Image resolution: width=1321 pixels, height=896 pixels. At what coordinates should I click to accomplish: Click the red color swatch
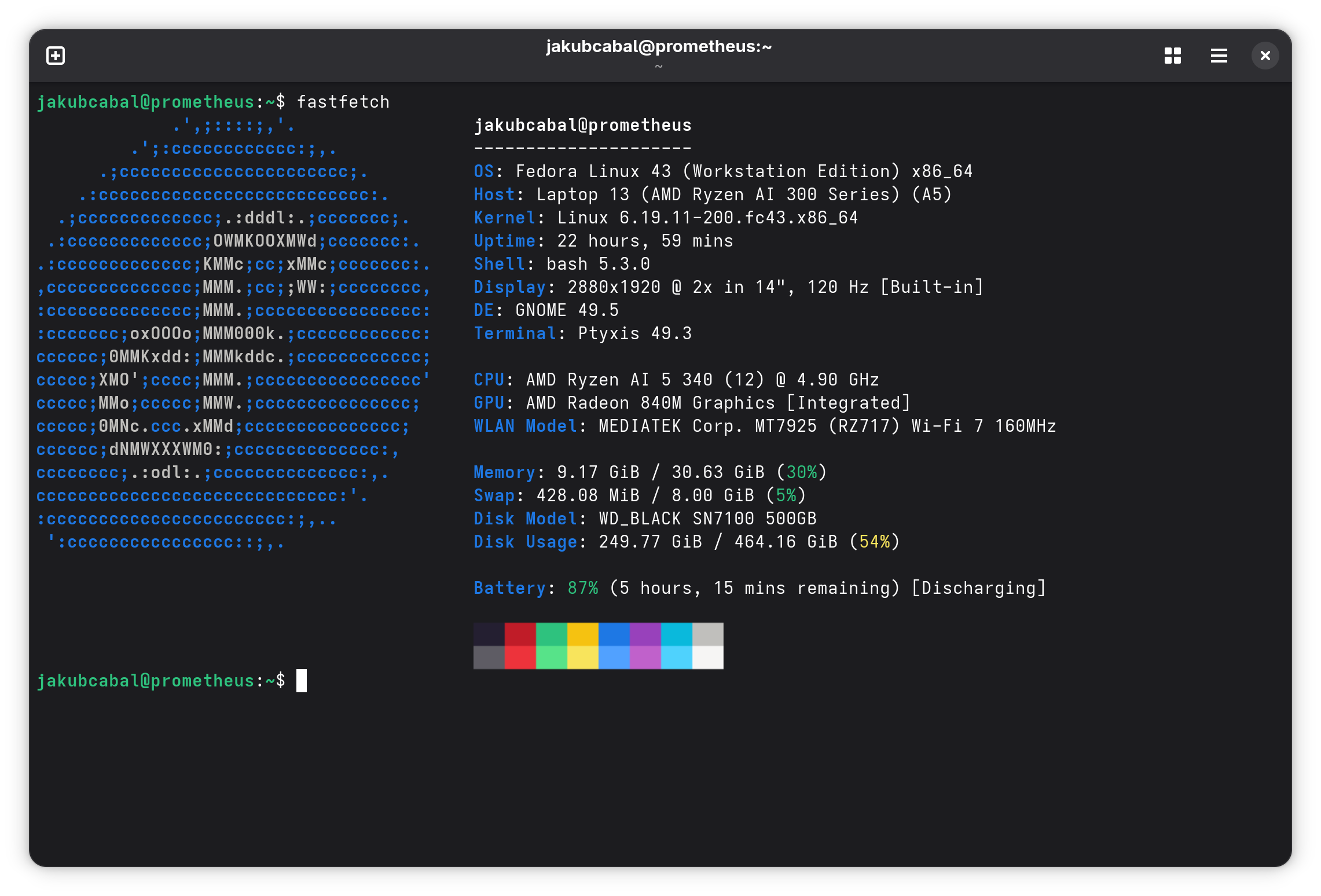(520, 645)
